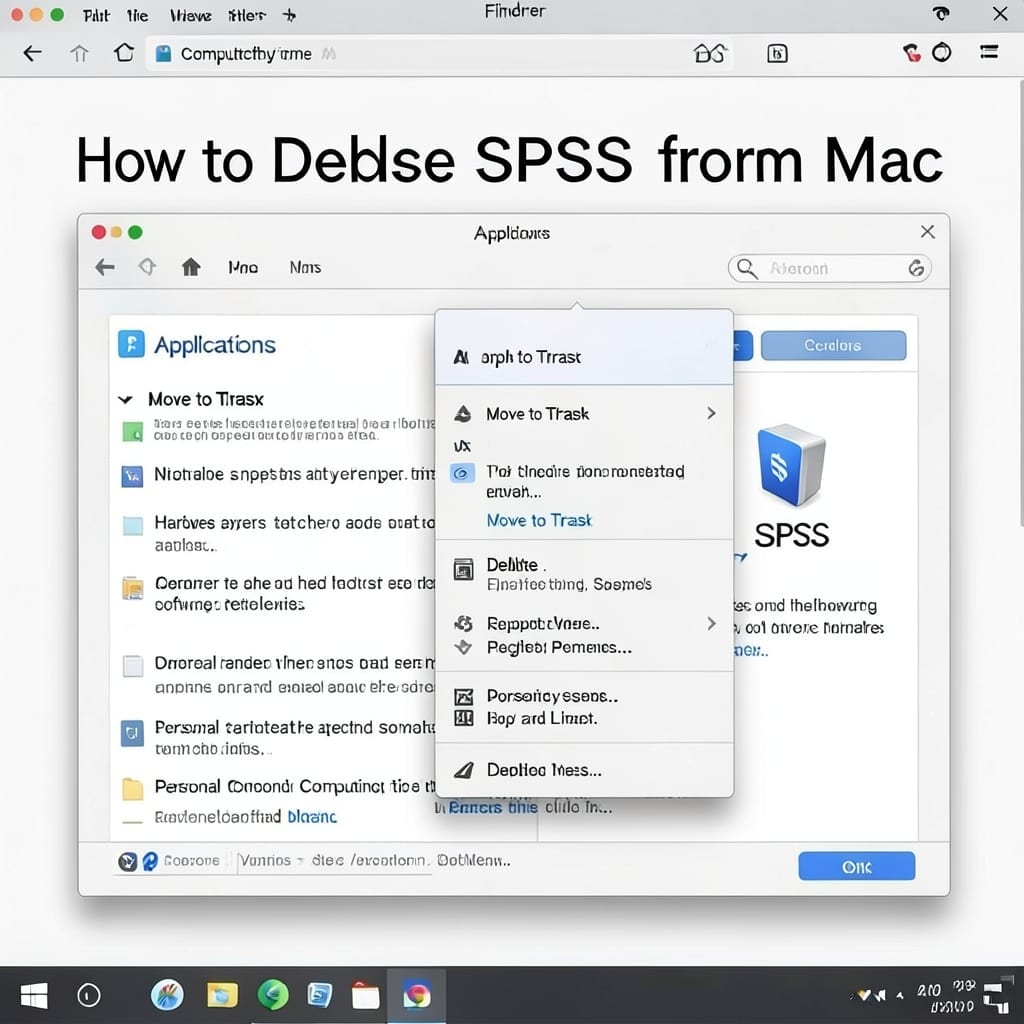Screen dimensions: 1024x1024
Task: Click the Chrome icon in the taskbar
Action: pyautogui.click(x=417, y=995)
